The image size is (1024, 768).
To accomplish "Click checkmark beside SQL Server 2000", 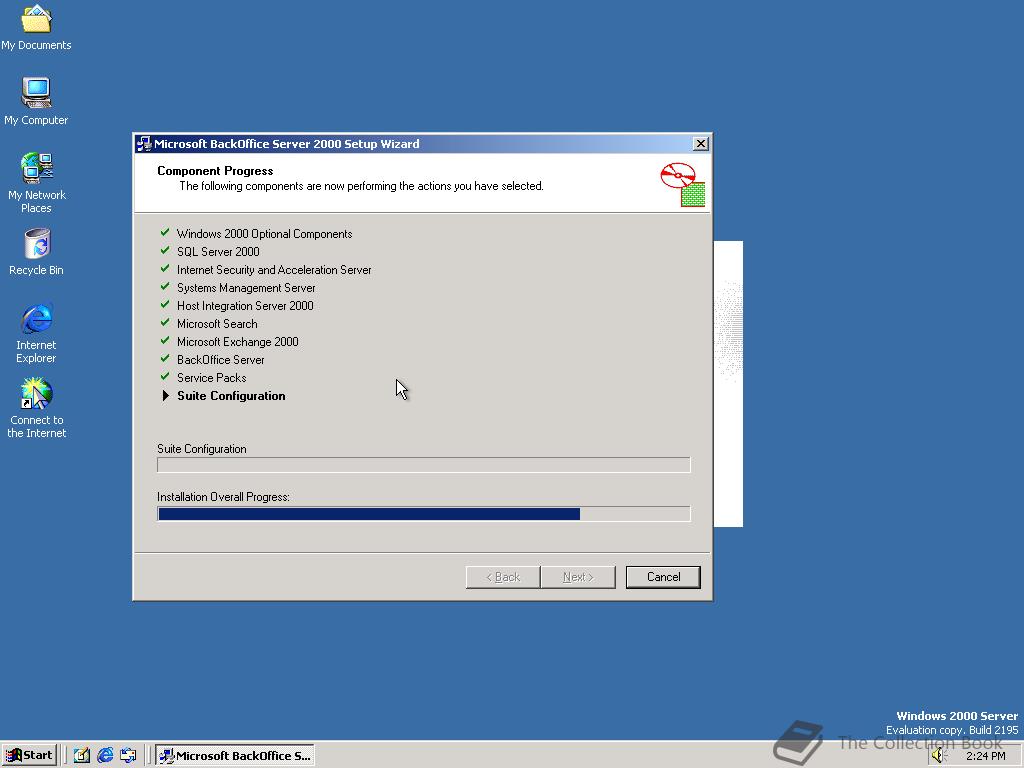I will (x=165, y=251).
